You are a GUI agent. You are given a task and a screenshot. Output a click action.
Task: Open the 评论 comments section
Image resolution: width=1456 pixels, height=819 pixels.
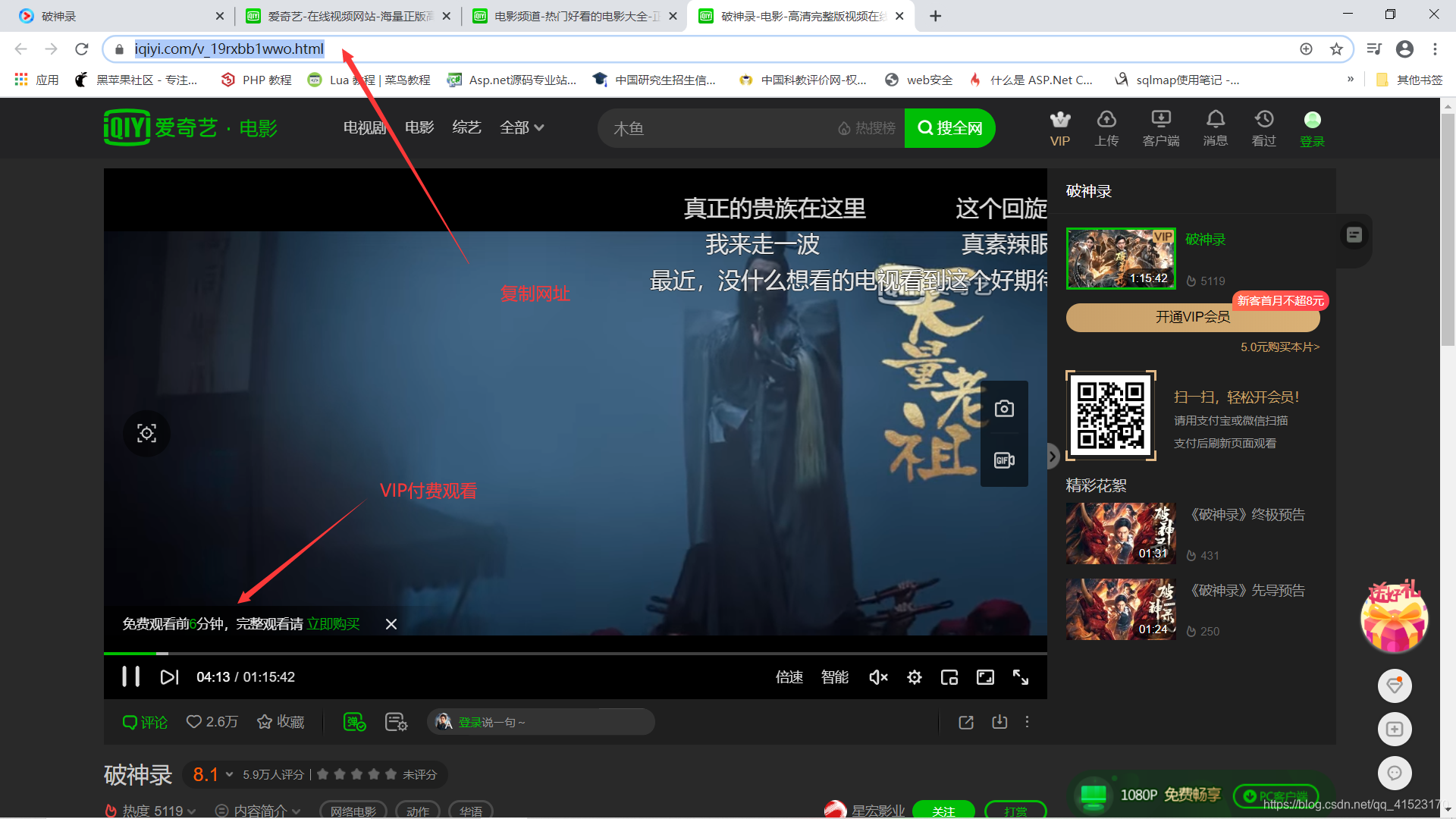pyautogui.click(x=145, y=722)
